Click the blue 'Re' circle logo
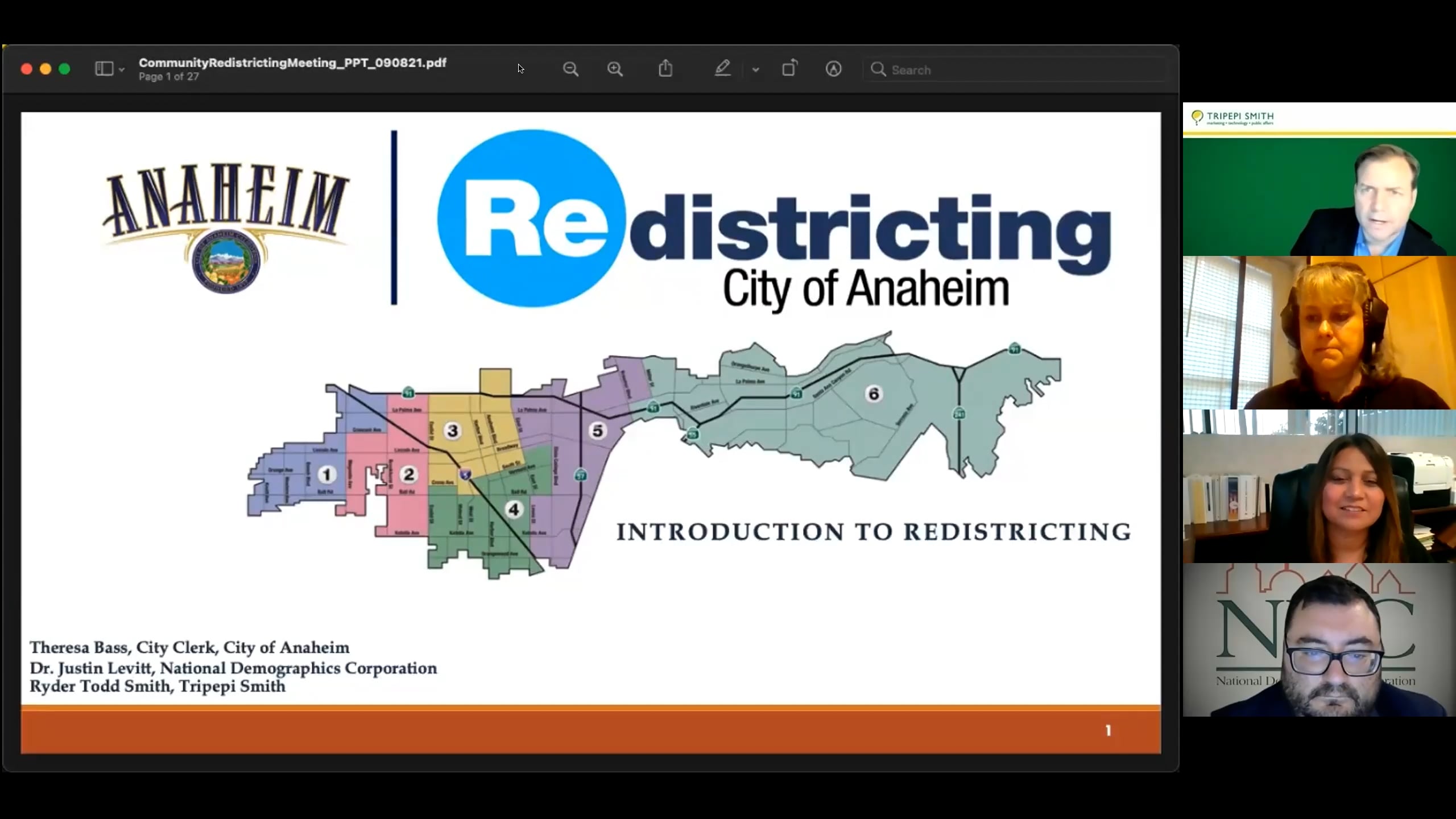Image resolution: width=1456 pixels, height=819 pixels. (x=531, y=218)
